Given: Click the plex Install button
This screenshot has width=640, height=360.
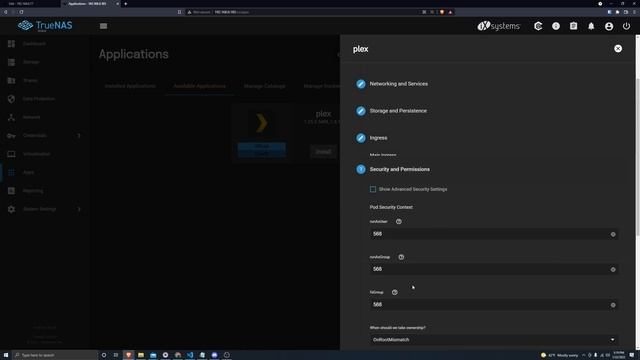Looking at the screenshot, I should (x=323, y=152).
